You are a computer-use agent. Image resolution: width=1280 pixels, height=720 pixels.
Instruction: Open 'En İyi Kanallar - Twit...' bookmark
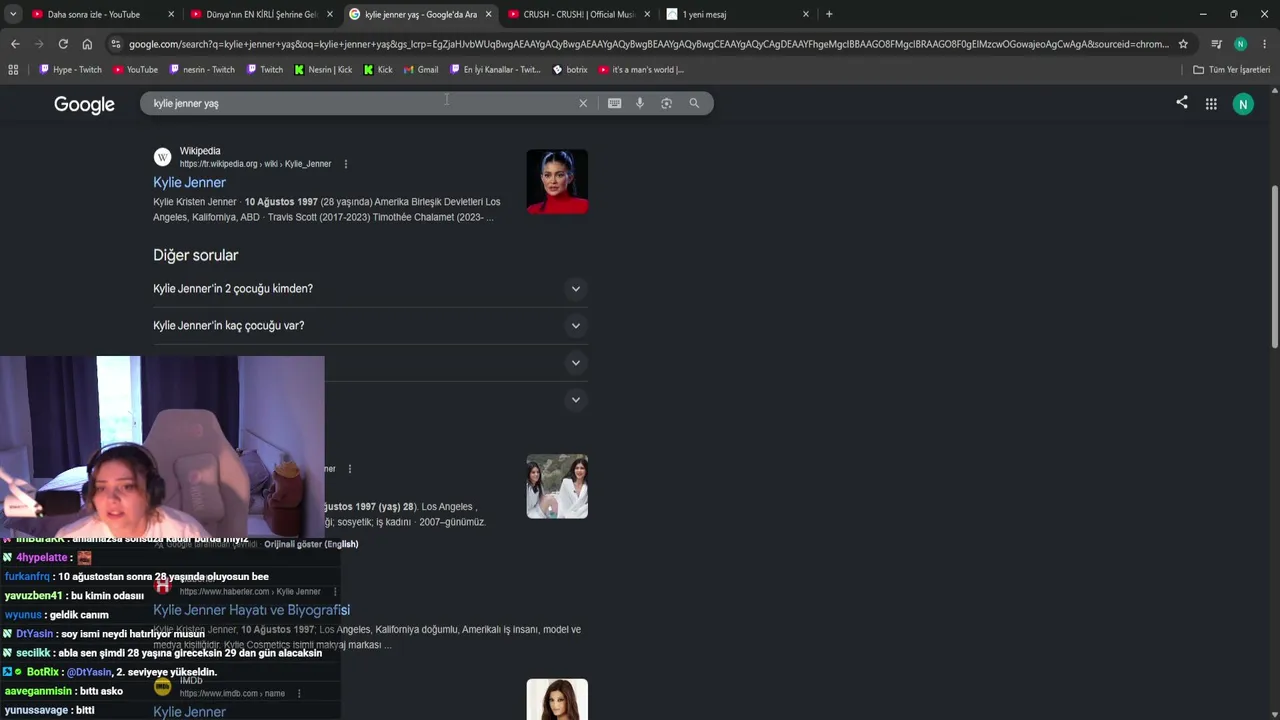pos(495,70)
